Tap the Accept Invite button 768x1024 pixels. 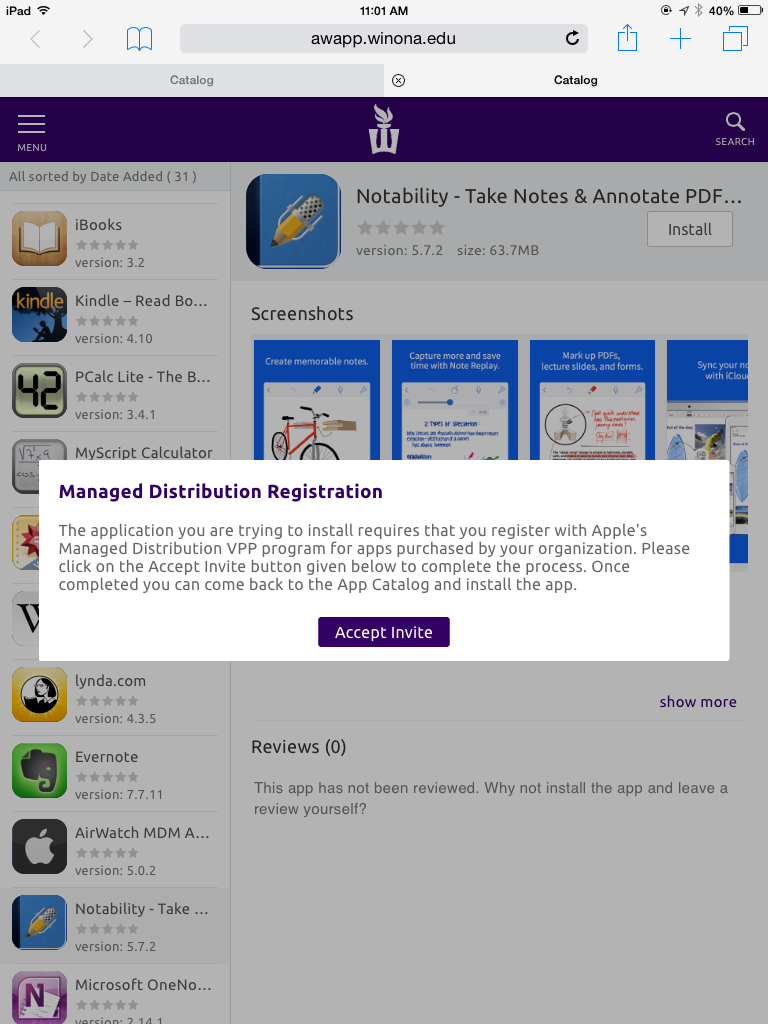pyautogui.click(x=384, y=632)
